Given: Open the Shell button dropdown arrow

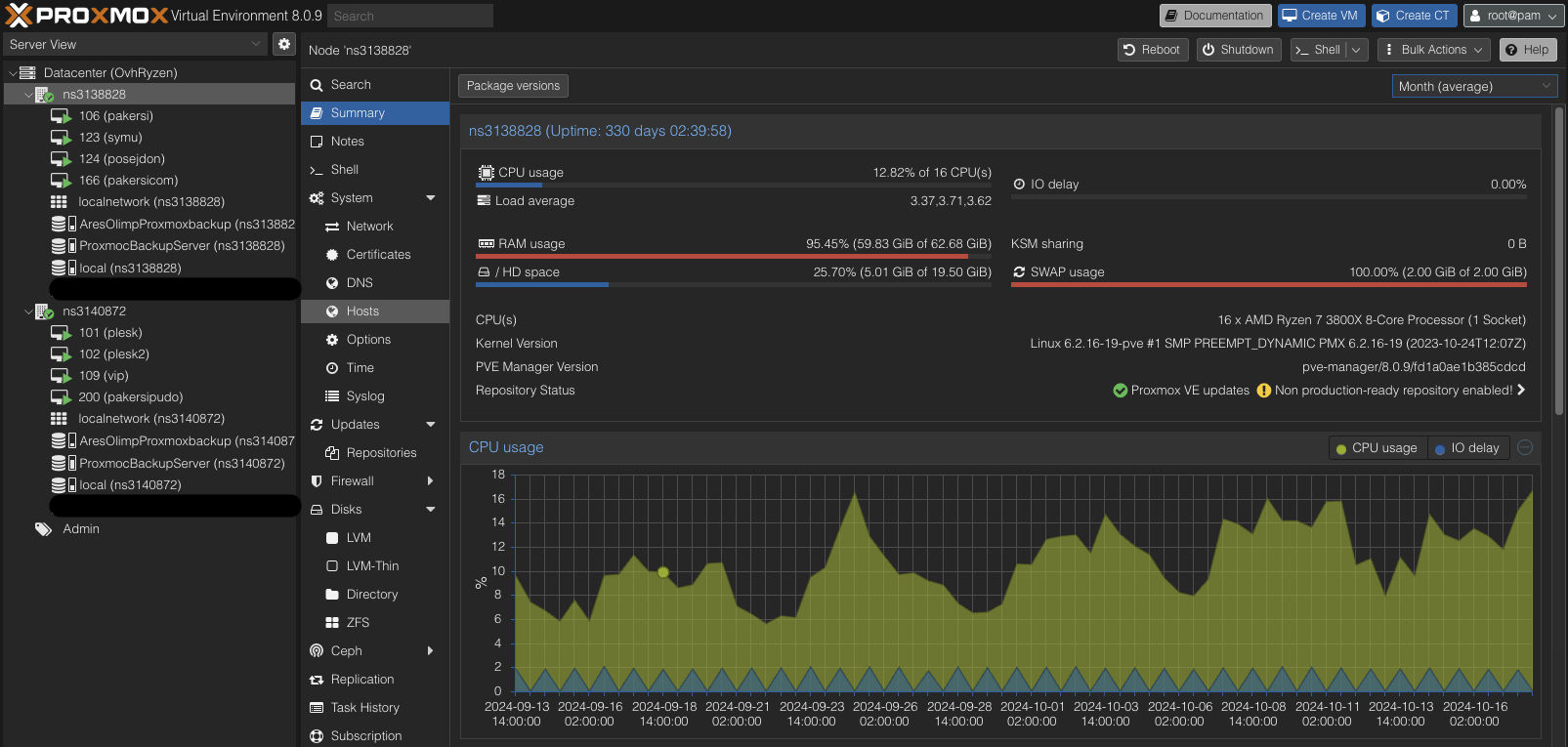Looking at the screenshot, I should pos(1356,50).
